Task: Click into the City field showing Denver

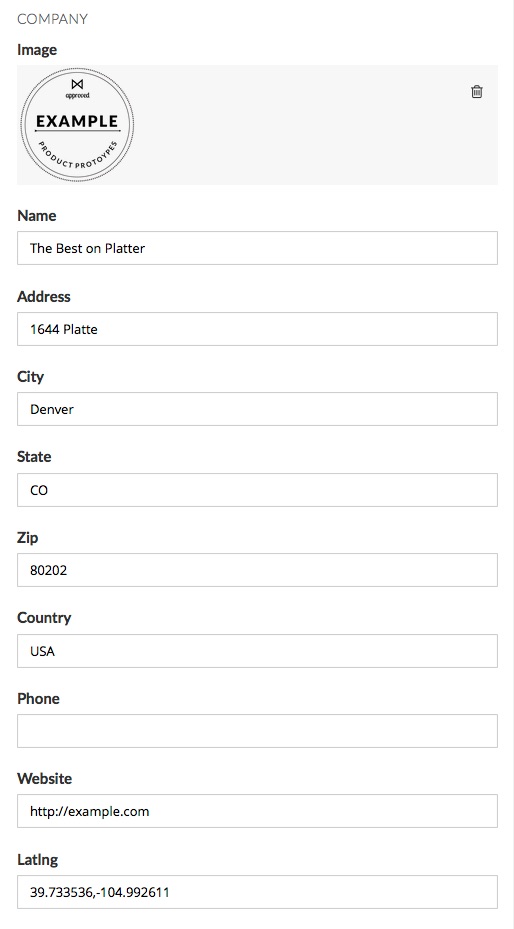Action: click(x=257, y=409)
